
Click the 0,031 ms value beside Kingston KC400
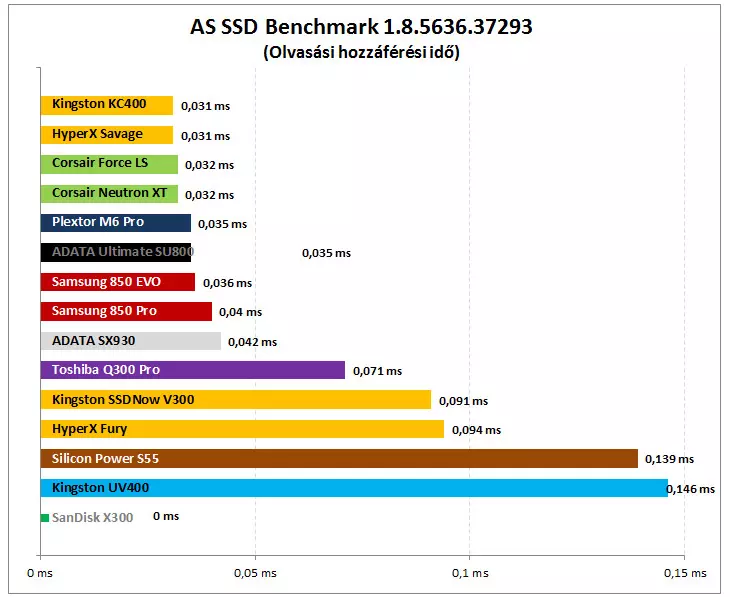[205, 106]
